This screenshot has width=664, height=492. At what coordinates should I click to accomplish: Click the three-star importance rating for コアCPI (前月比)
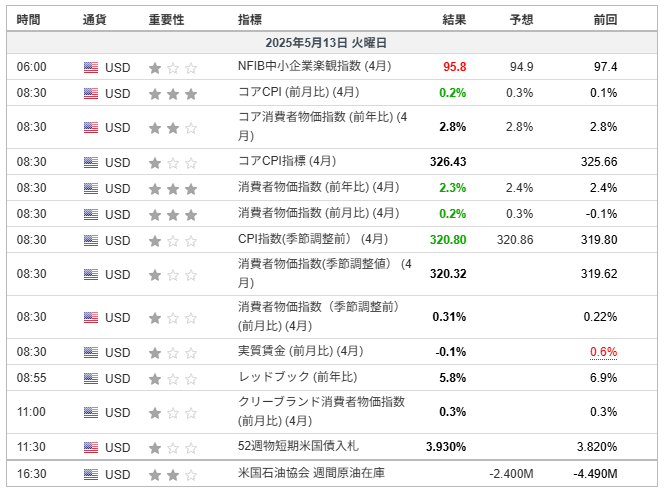coord(172,93)
